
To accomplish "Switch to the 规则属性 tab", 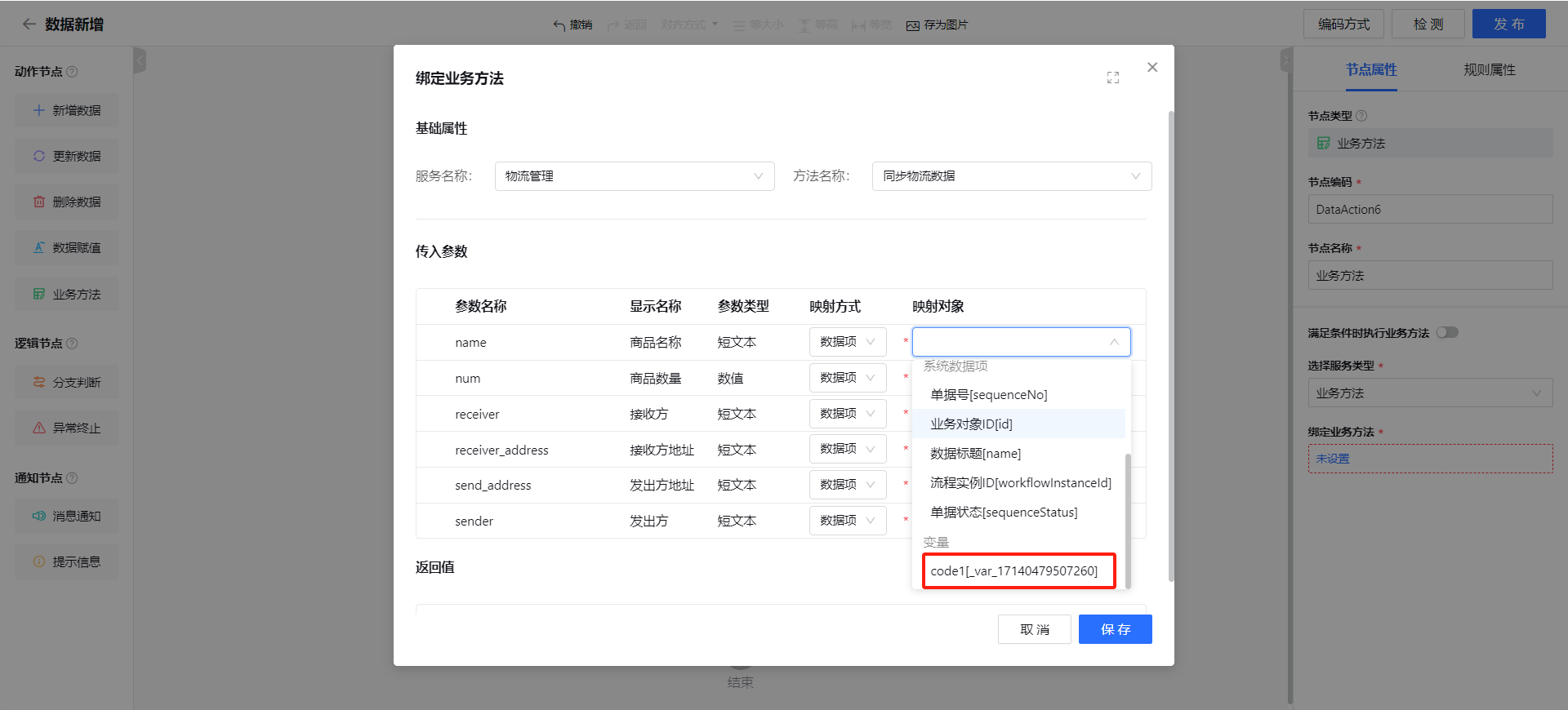I will [x=1489, y=70].
